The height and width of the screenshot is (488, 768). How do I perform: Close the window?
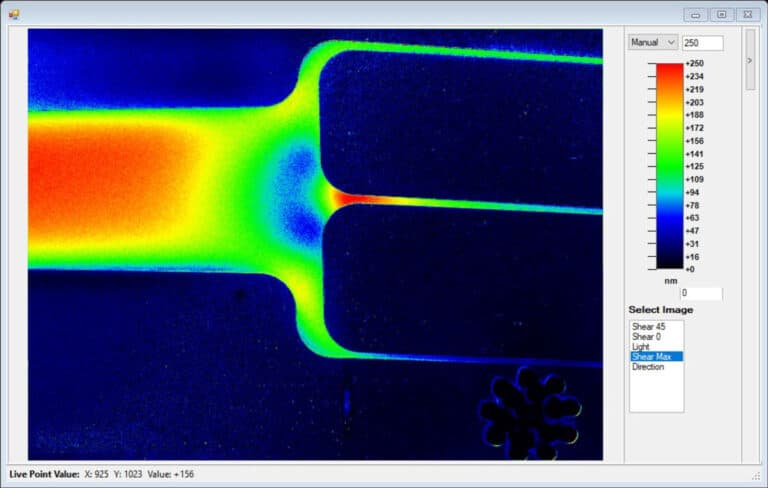[x=747, y=15]
